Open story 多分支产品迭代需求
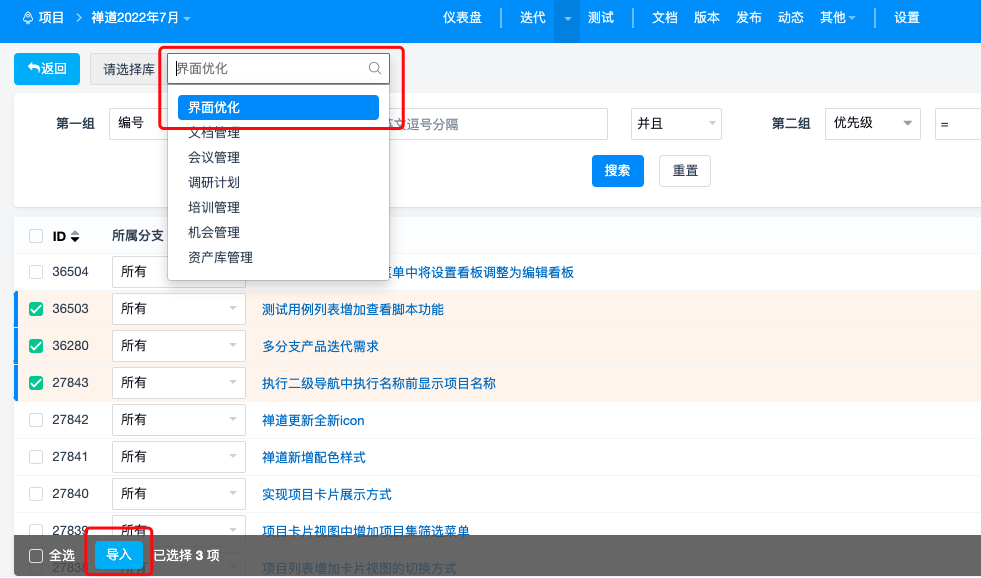Screen dimensions: 981x578 [x=320, y=346]
